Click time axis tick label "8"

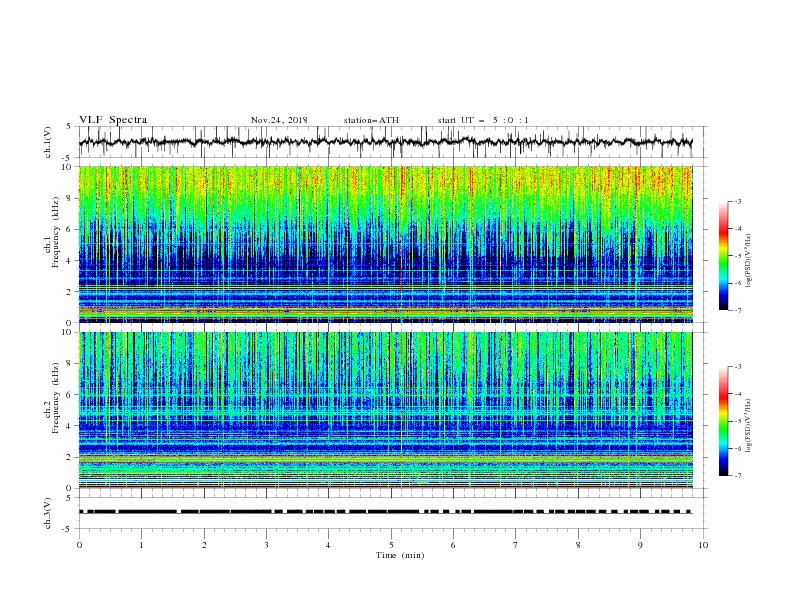pos(578,545)
